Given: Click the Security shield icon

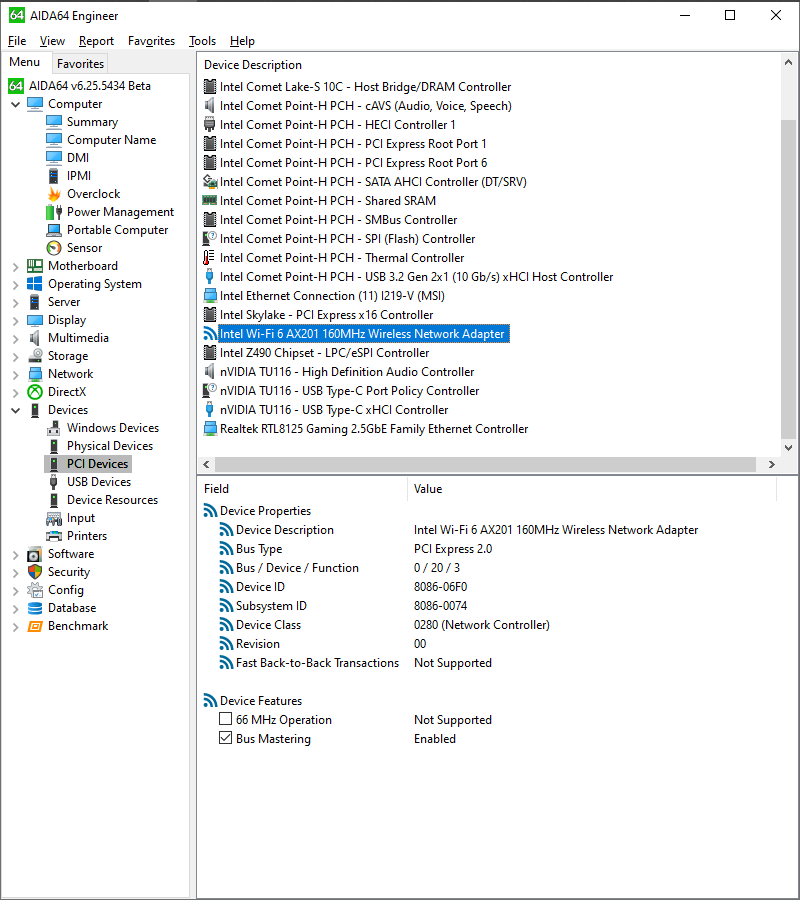Looking at the screenshot, I should (x=35, y=572).
